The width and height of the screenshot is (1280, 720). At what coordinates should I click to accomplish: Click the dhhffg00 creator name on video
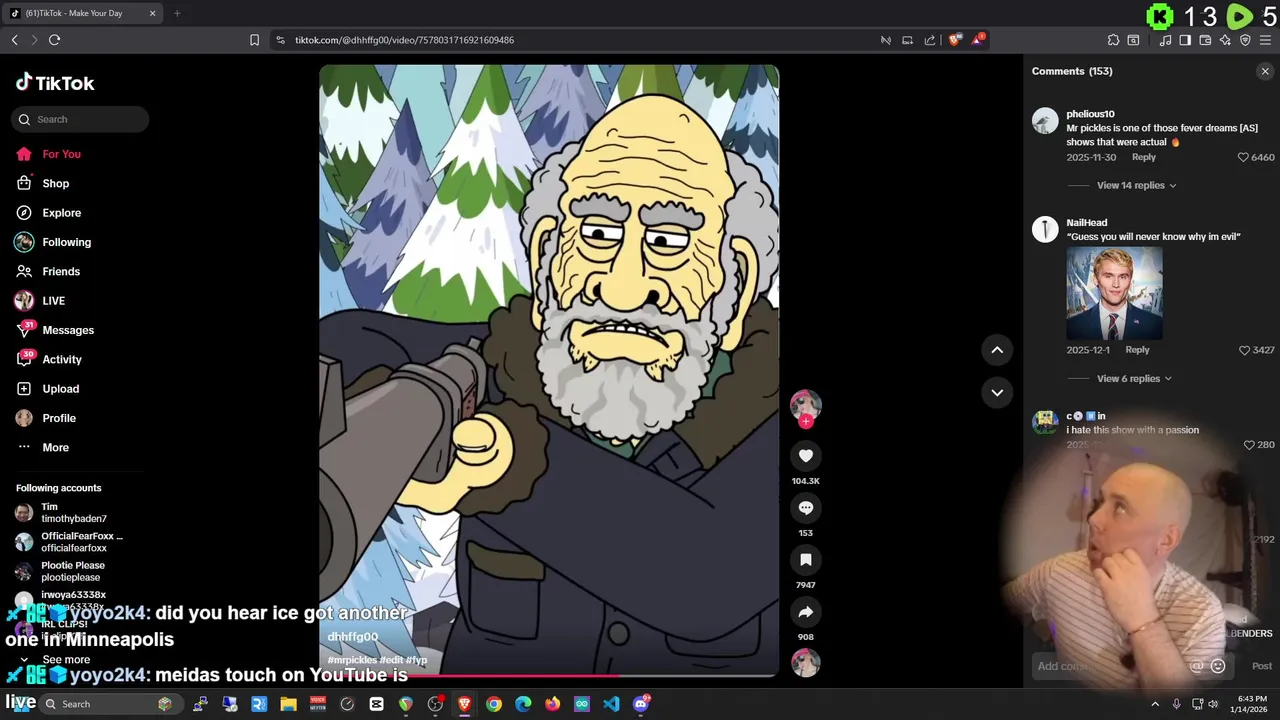click(x=353, y=637)
